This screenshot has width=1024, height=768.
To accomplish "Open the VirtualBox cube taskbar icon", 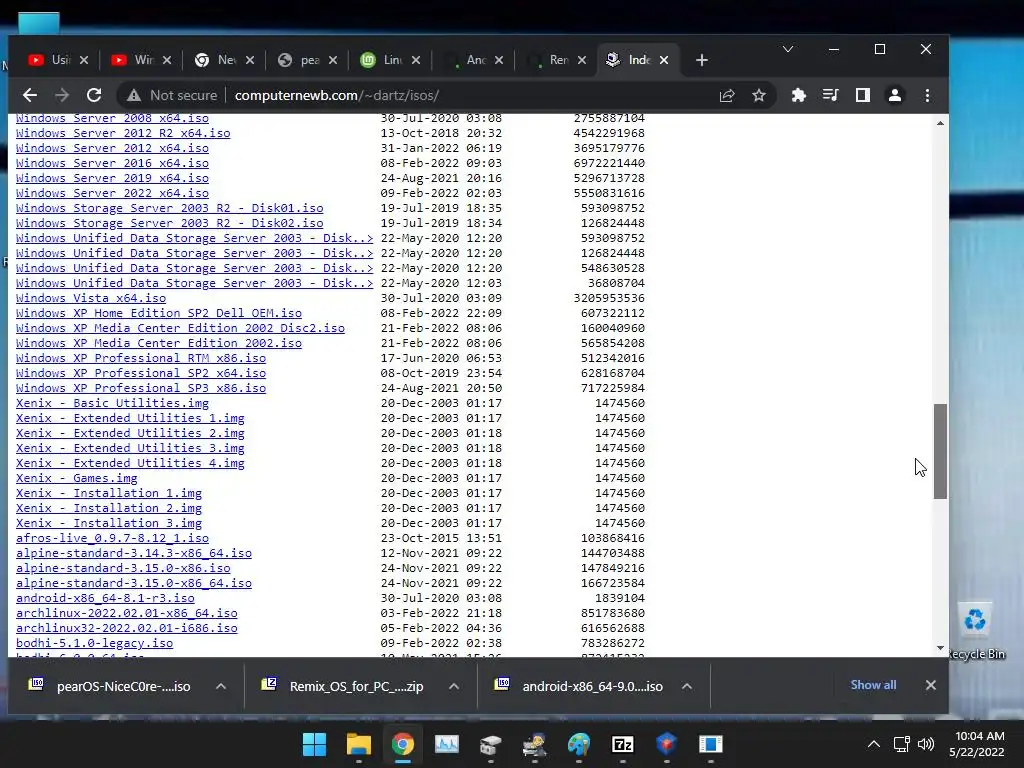I will 667,744.
